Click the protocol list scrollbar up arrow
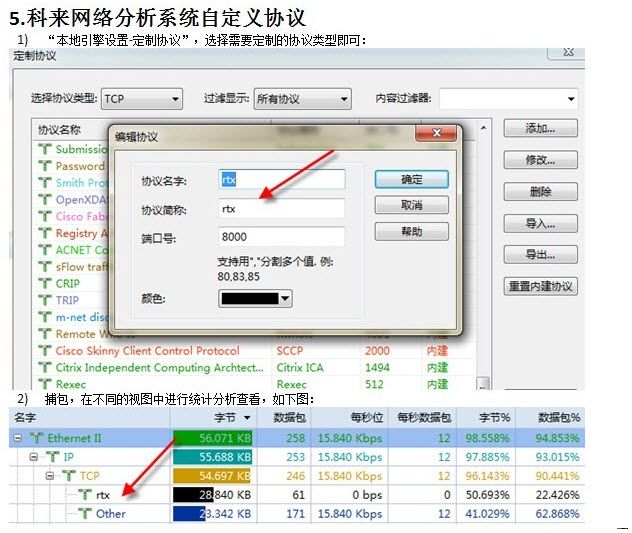The width and height of the screenshot is (632, 533). click(483, 128)
